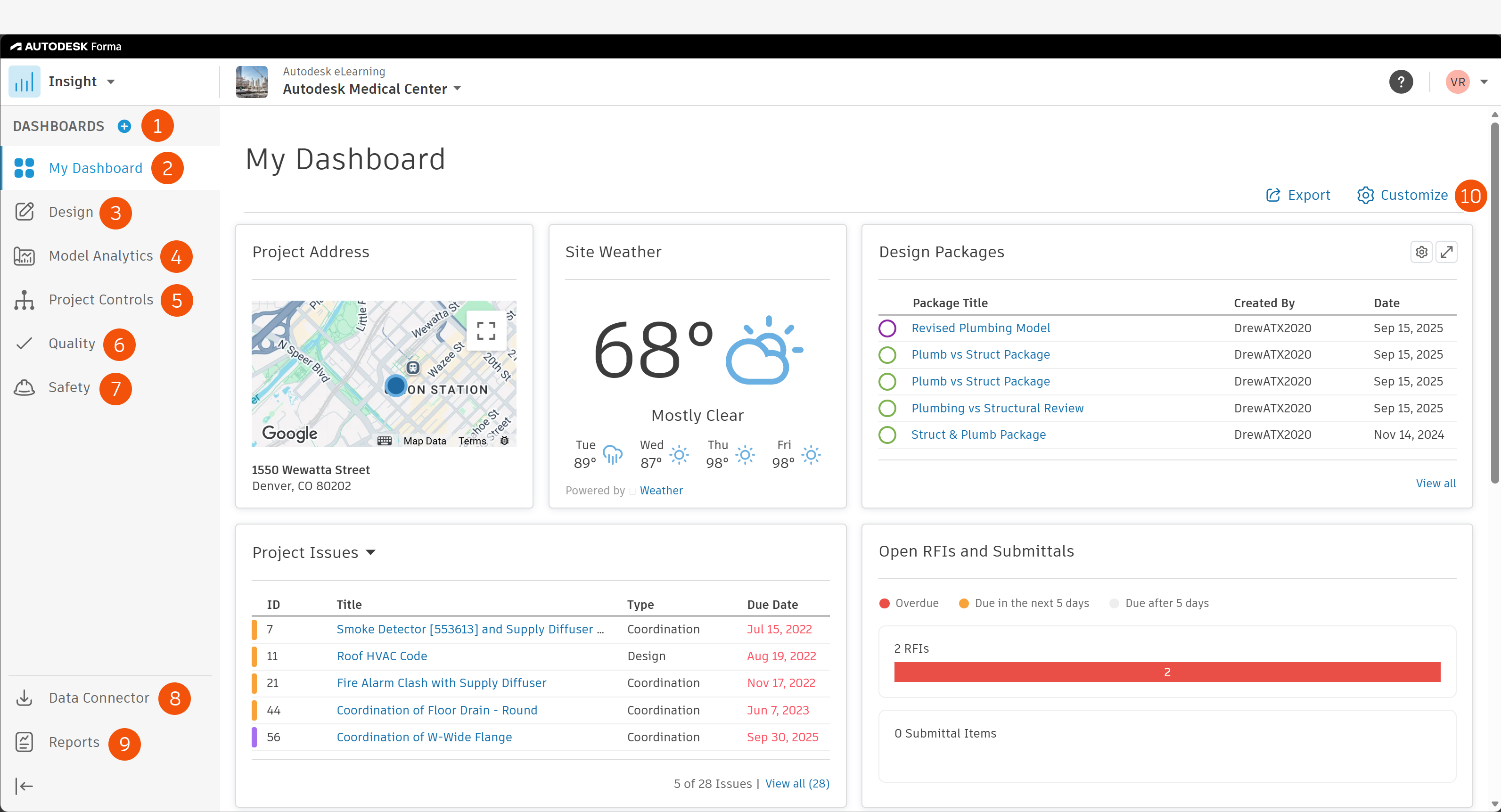This screenshot has height=812, width=1501.
Task: Open the Autodesk Medical Center project dropdown
Action: (x=458, y=89)
